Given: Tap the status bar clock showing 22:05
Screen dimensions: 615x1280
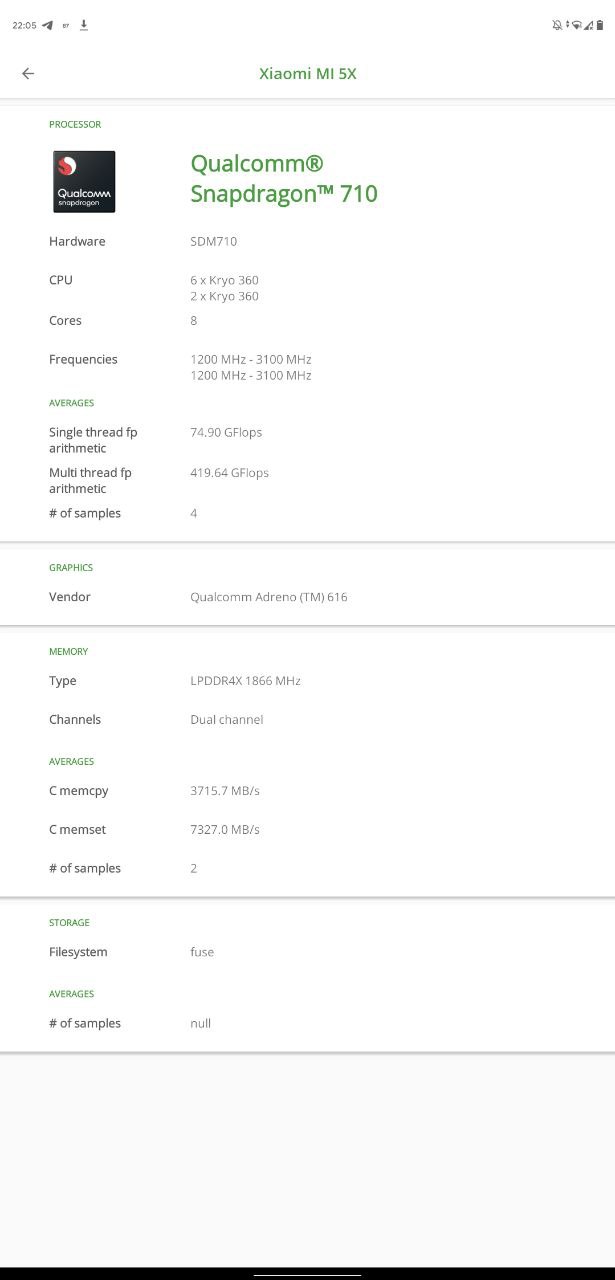Looking at the screenshot, I should point(24,25).
